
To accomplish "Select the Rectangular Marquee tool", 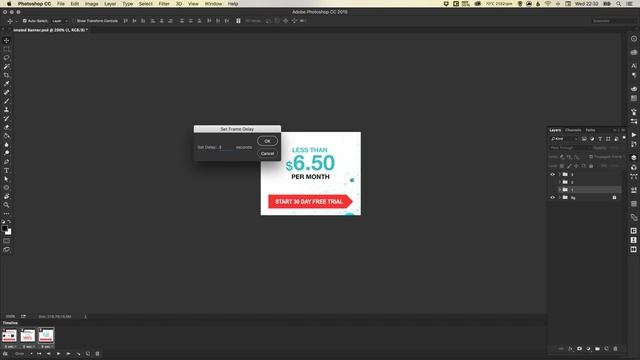I will click(7, 49).
